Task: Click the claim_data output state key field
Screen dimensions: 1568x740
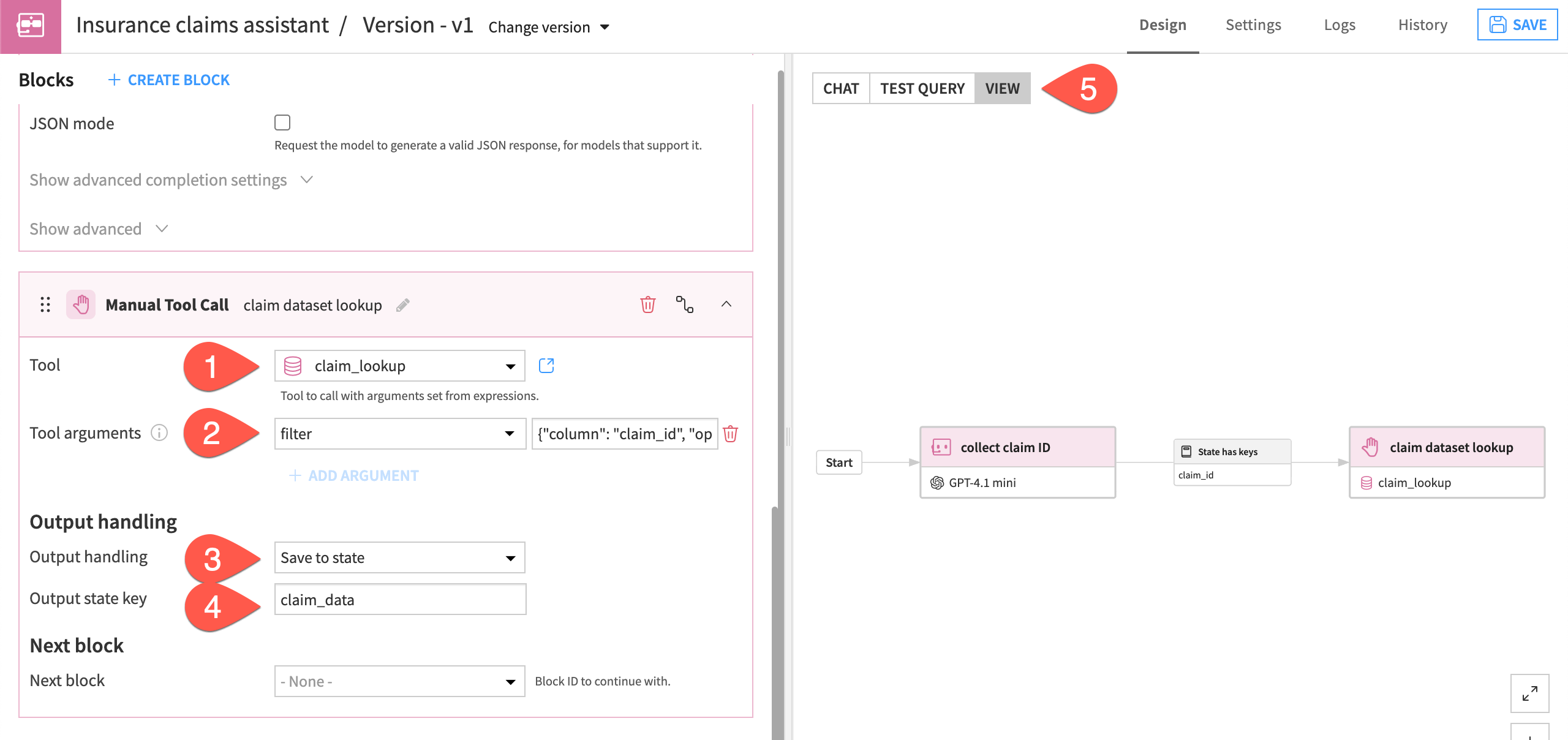Action: pos(399,599)
